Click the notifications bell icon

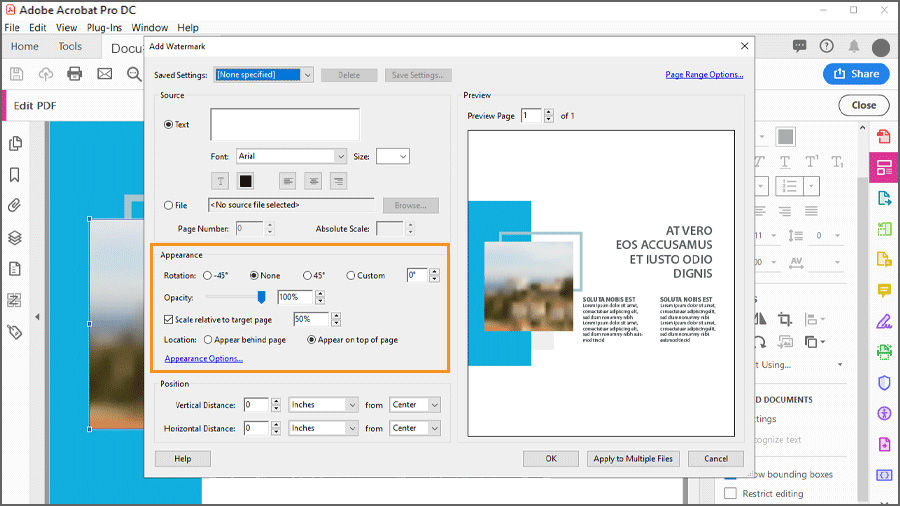click(x=854, y=46)
